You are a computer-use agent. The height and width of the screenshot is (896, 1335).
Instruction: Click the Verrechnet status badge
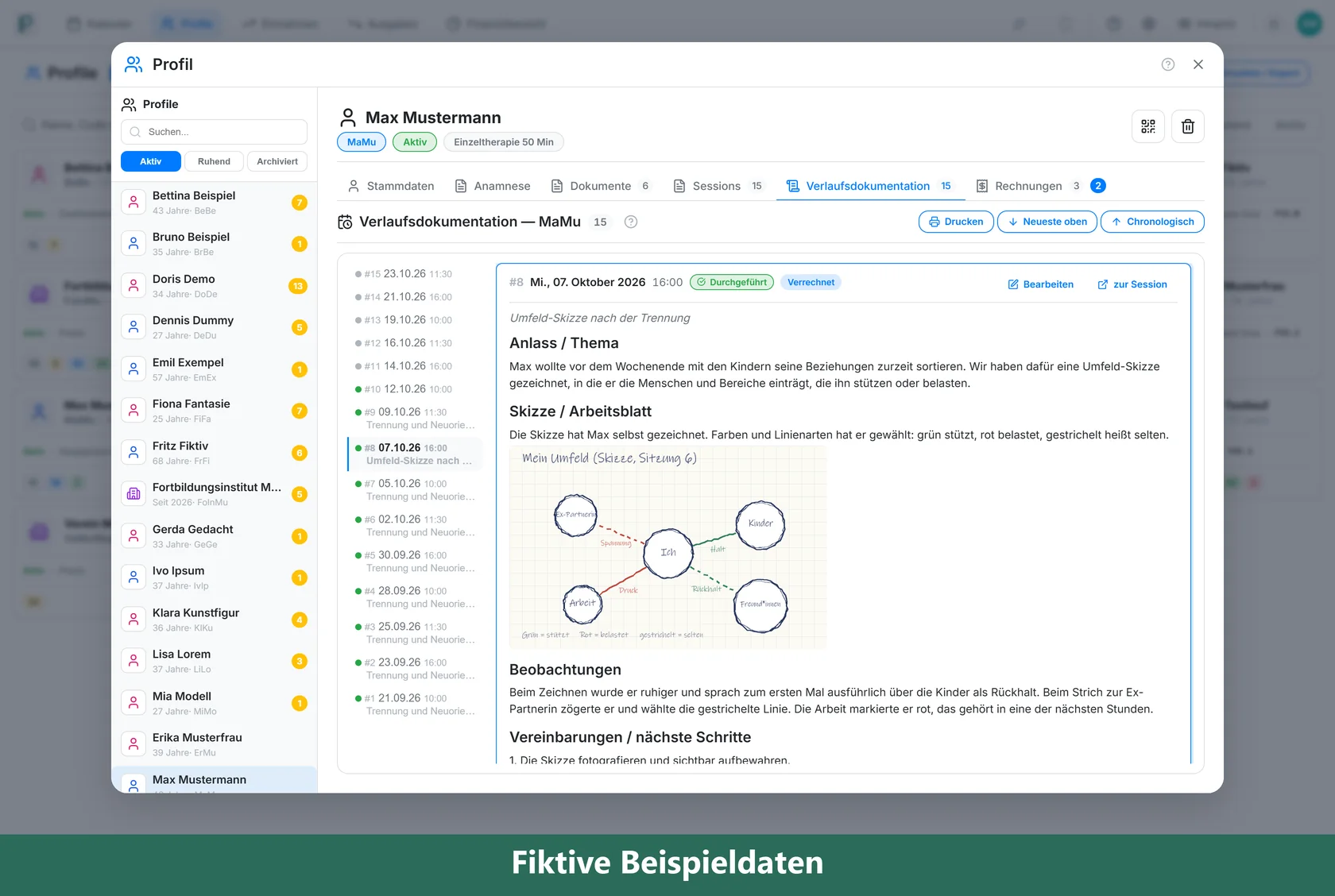[811, 282]
